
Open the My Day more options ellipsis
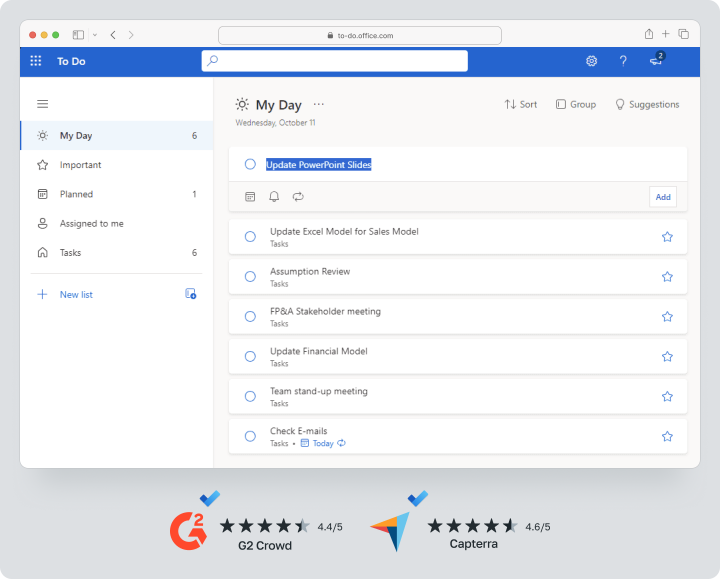(319, 104)
